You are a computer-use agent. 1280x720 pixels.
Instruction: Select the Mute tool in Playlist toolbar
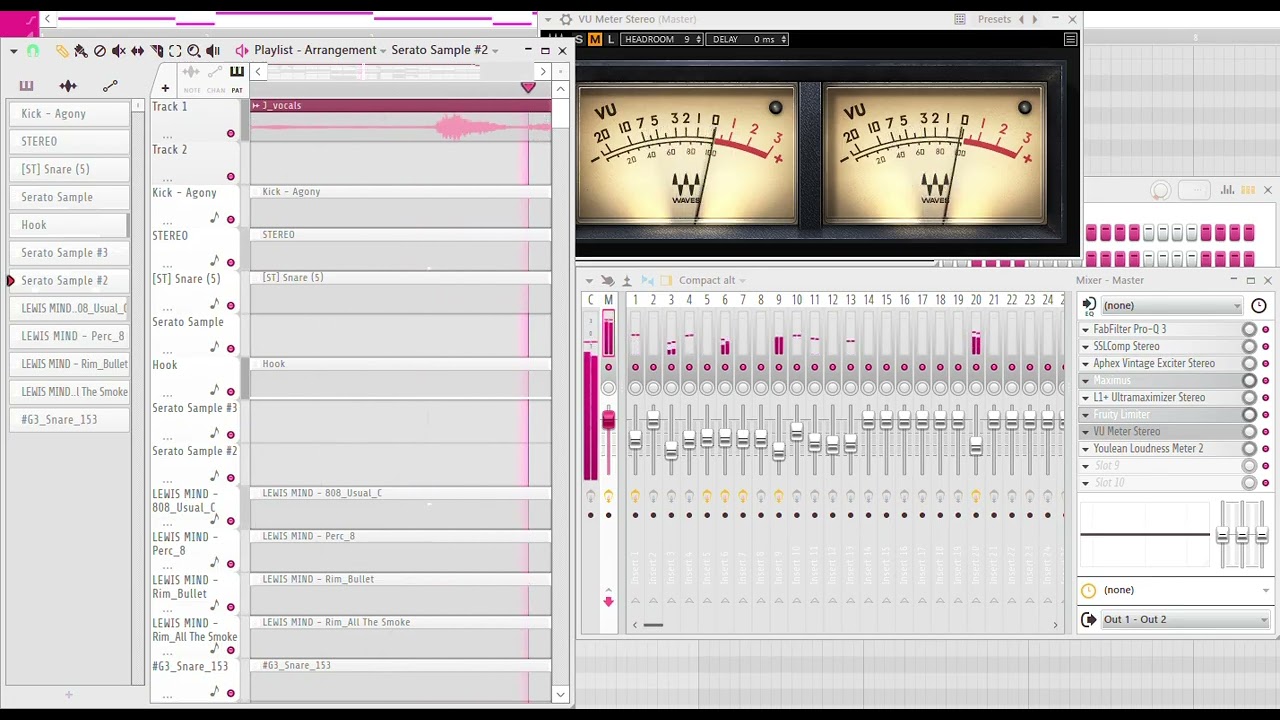[119, 50]
